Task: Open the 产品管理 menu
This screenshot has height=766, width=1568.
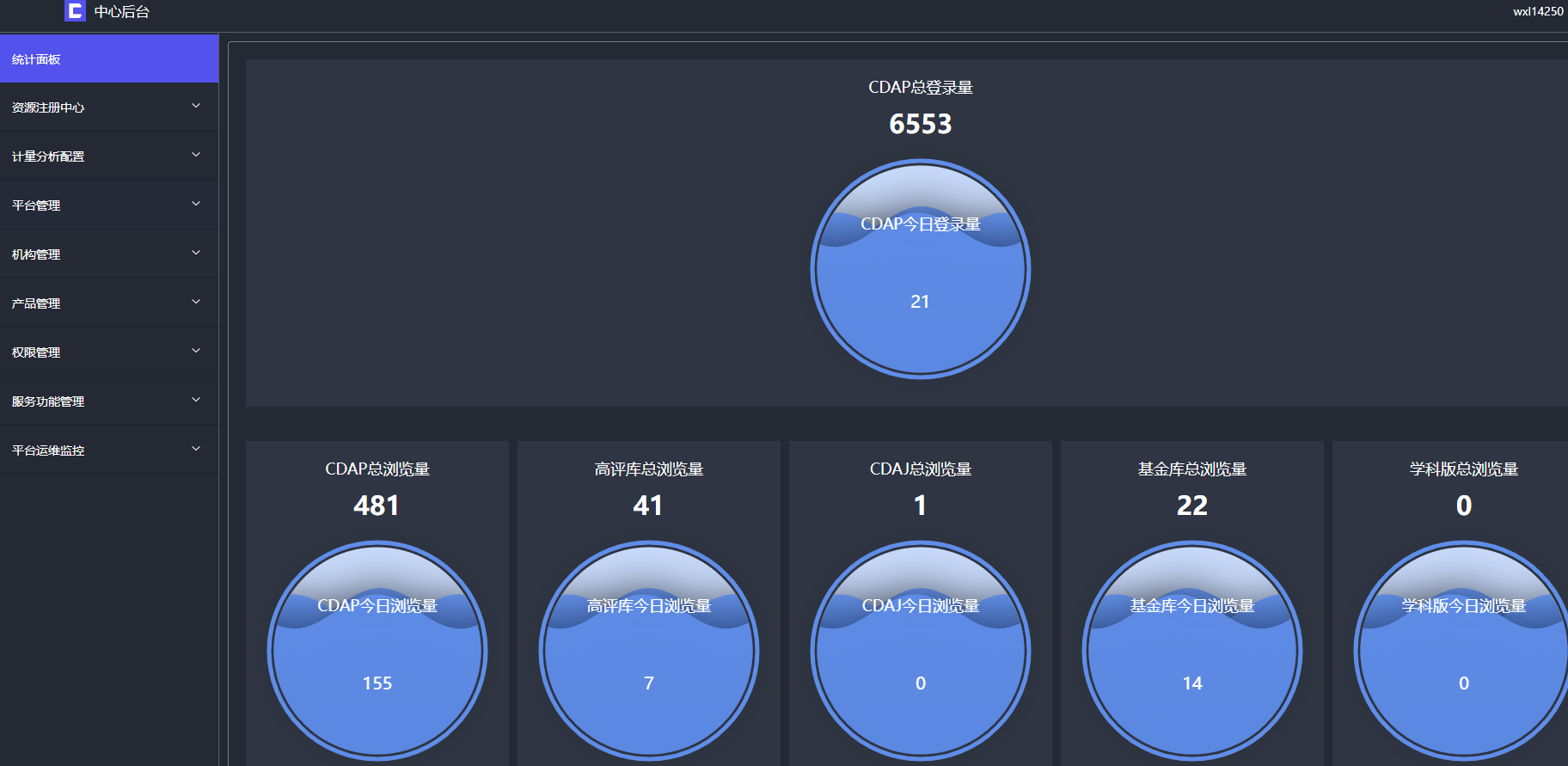Action: (109, 303)
